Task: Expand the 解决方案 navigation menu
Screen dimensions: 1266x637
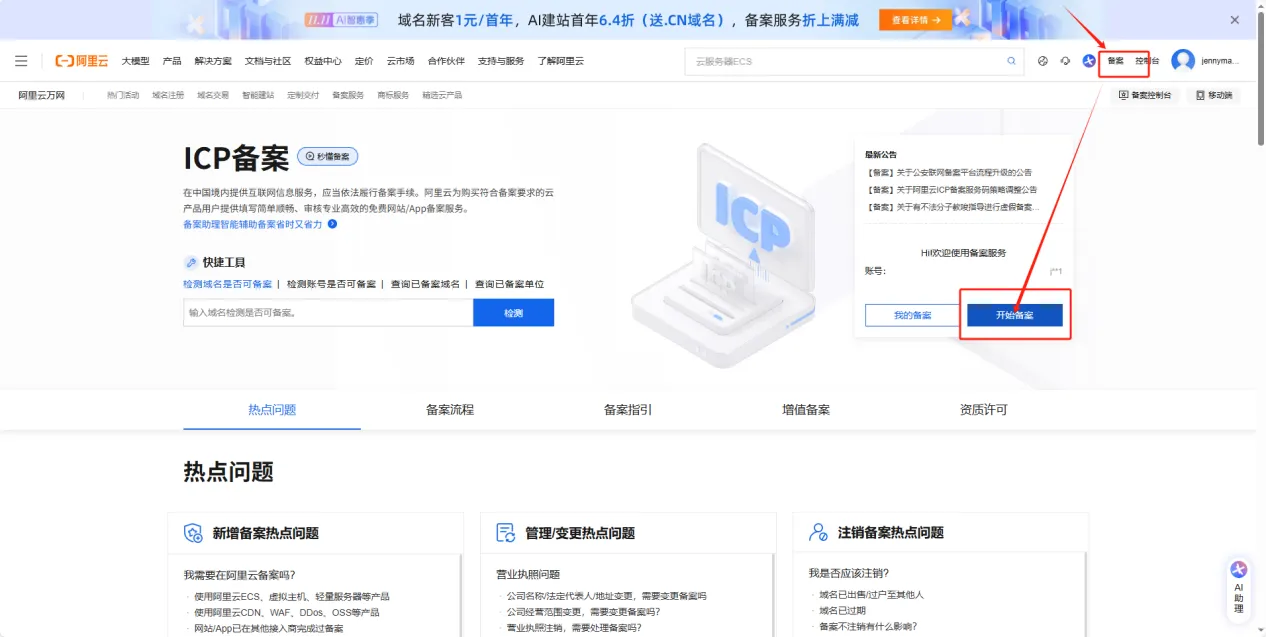Action: [x=213, y=61]
